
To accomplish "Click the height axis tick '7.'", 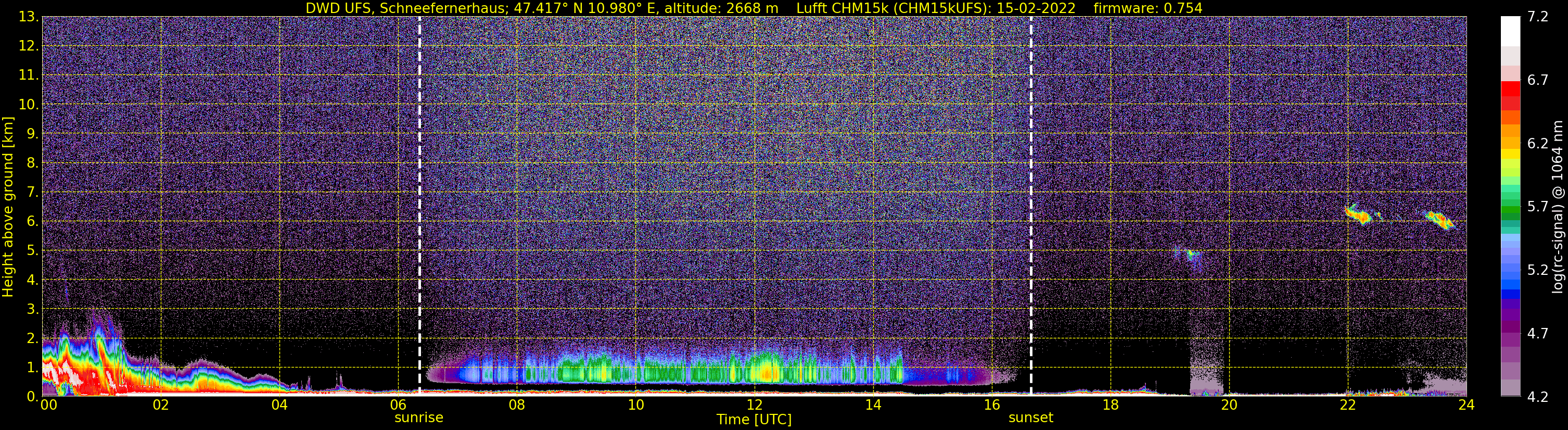I will [32, 193].
